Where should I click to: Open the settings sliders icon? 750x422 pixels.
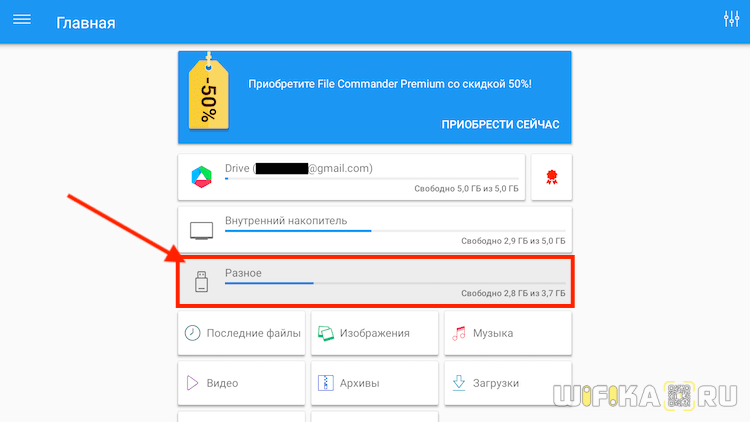pyautogui.click(x=731, y=19)
